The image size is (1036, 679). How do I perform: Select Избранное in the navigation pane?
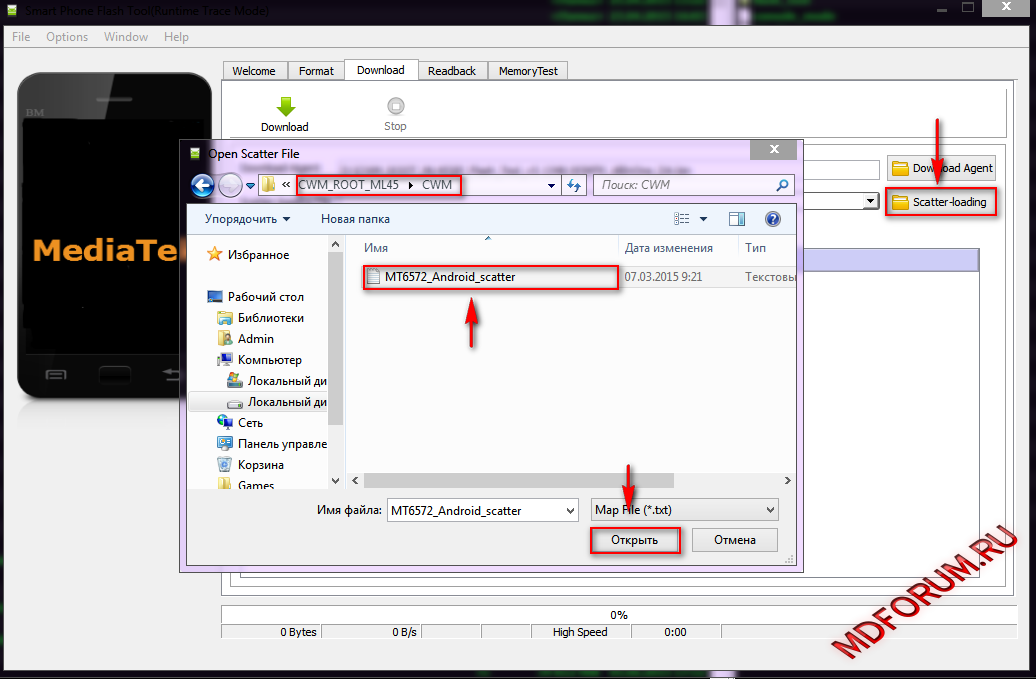coord(258,254)
